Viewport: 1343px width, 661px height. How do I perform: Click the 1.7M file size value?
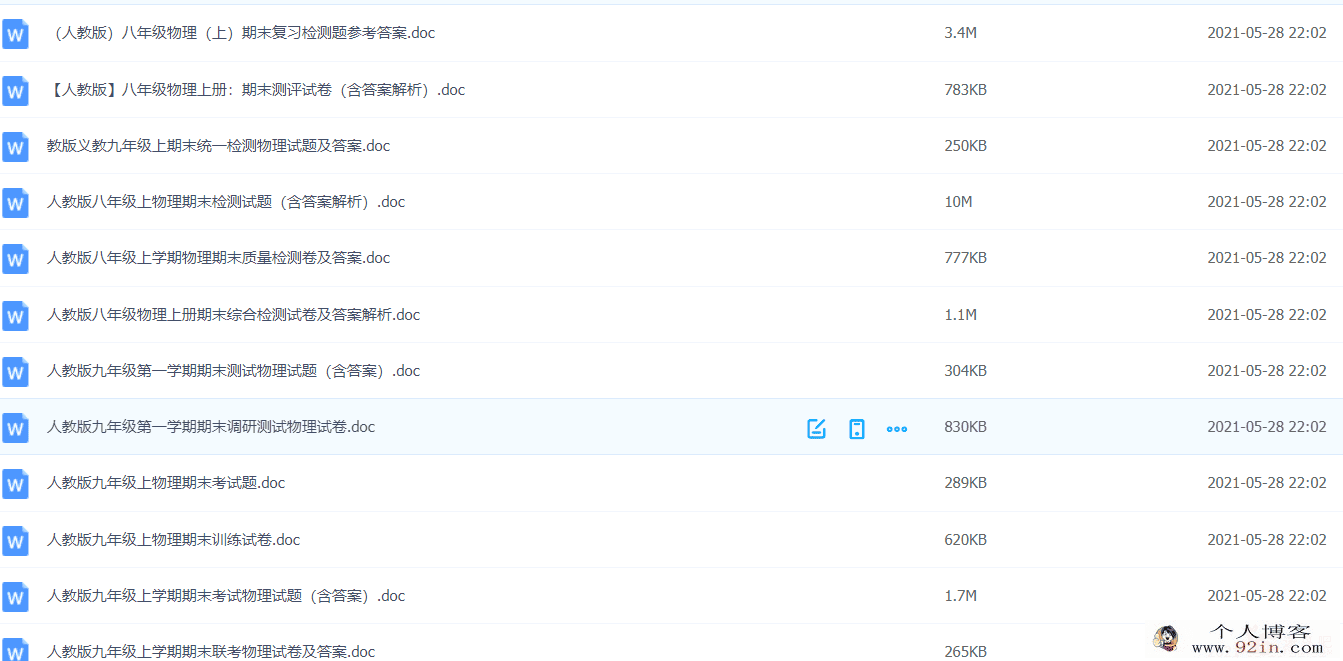coord(960,595)
